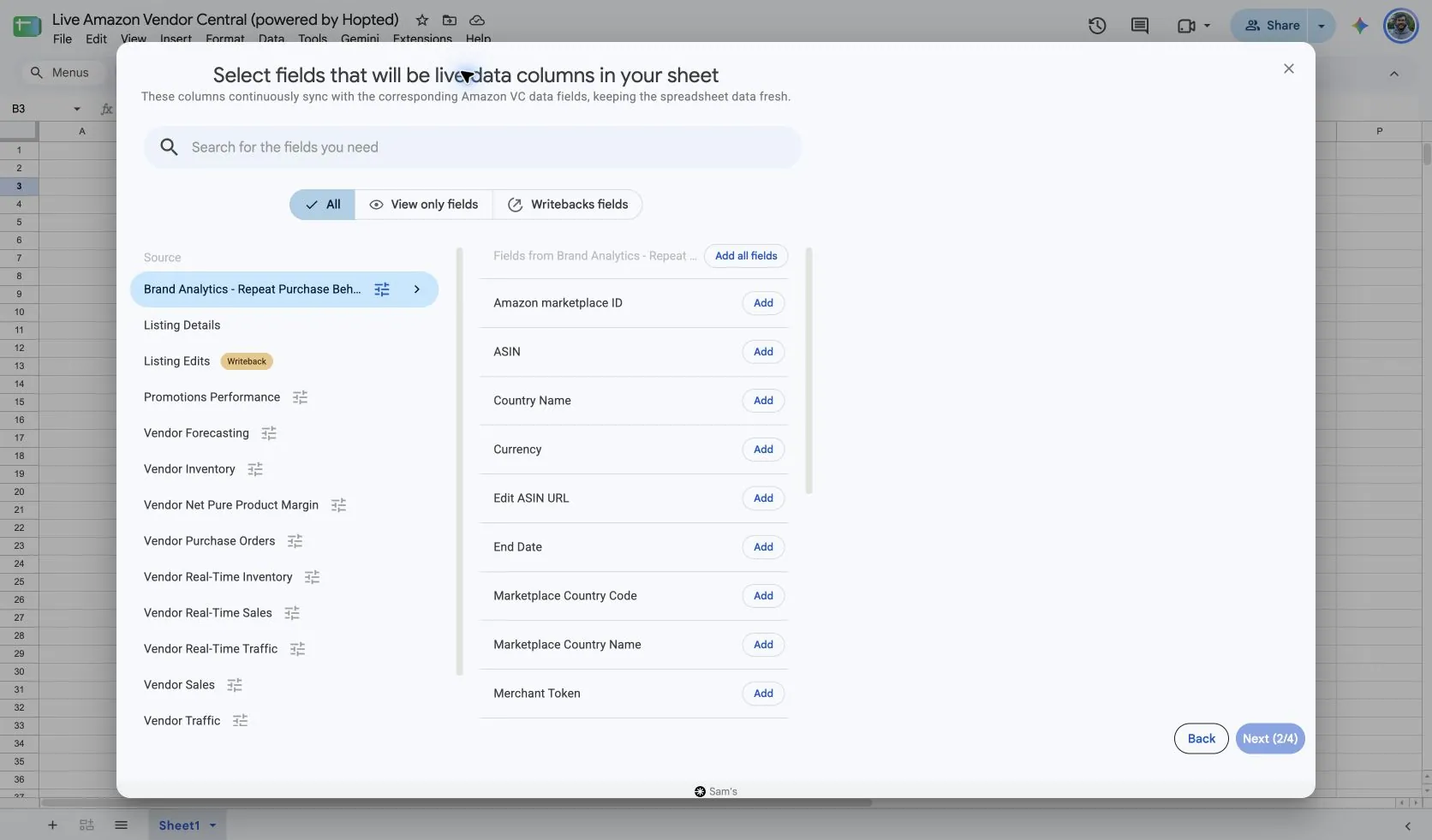Image resolution: width=1432 pixels, height=840 pixels.
Task: Check cloud save status icon
Action: click(477, 20)
